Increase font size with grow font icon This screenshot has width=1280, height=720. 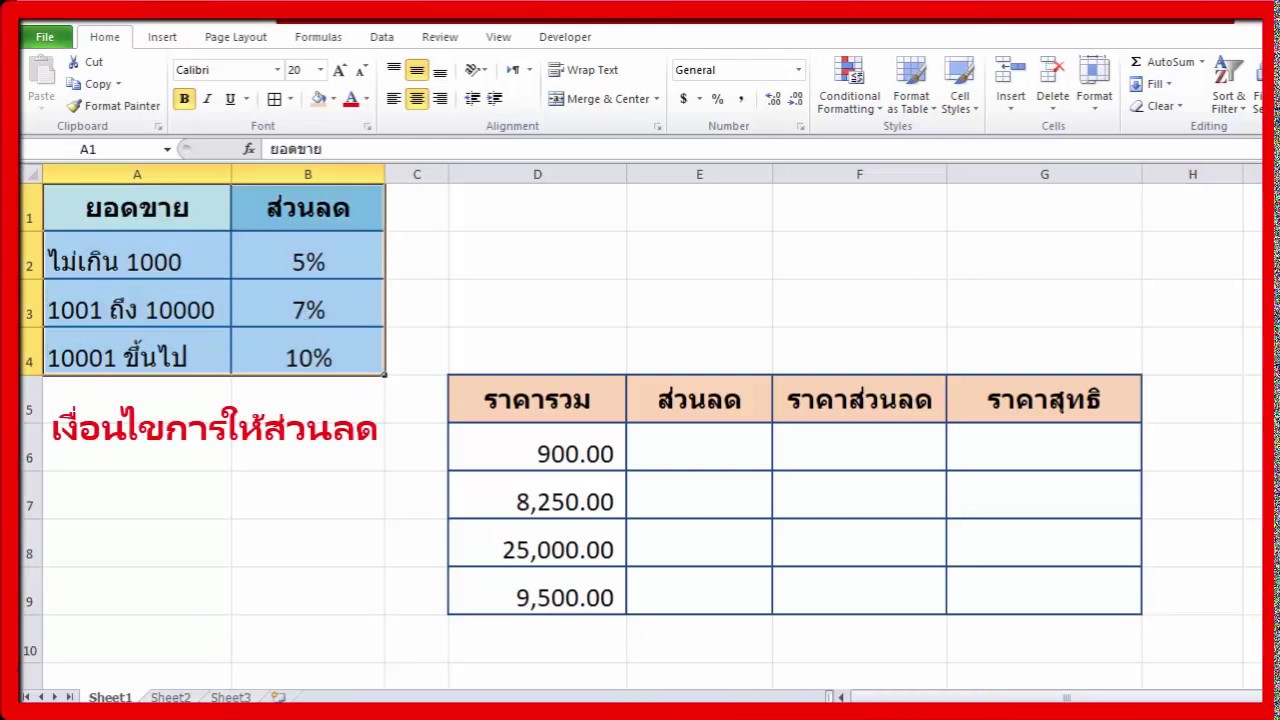pyautogui.click(x=340, y=70)
